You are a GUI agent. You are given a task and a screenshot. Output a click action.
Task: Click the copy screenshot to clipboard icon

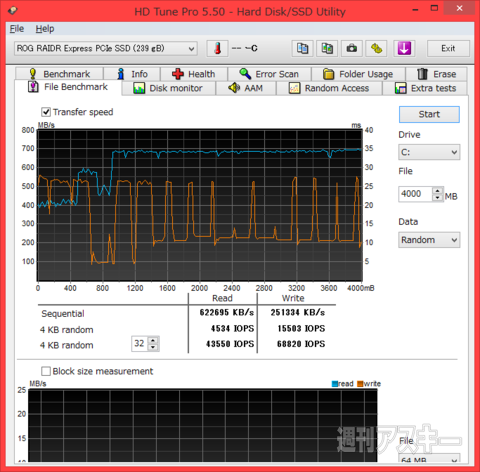(327, 49)
